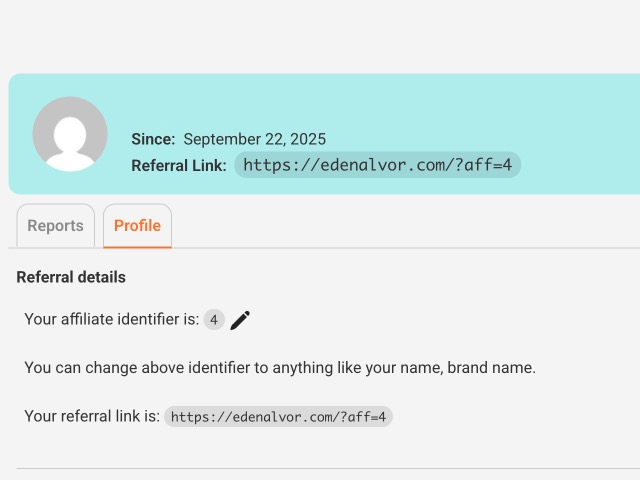Click the gray profile avatar placeholder
The image size is (640, 480).
click(70, 134)
